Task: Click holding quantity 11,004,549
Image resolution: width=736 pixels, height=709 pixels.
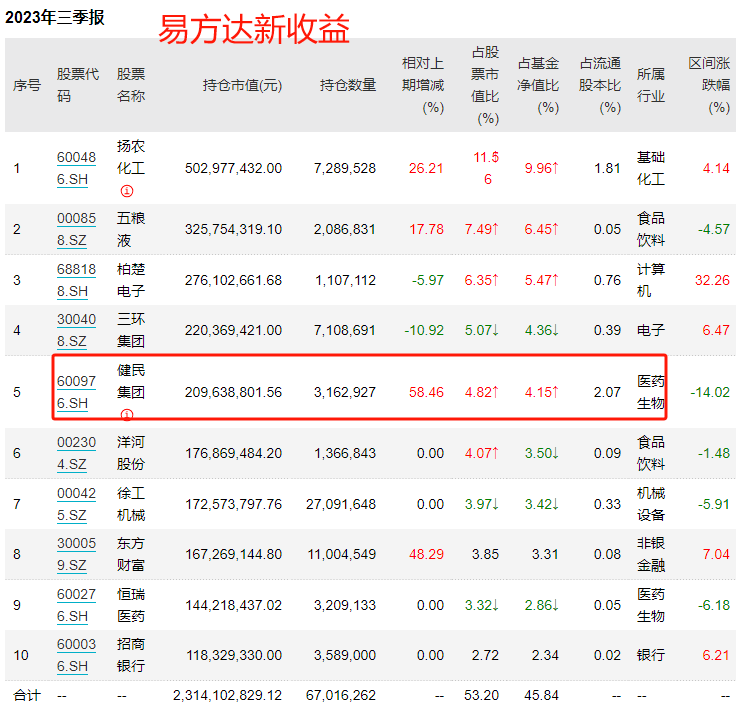Action: click(x=342, y=555)
